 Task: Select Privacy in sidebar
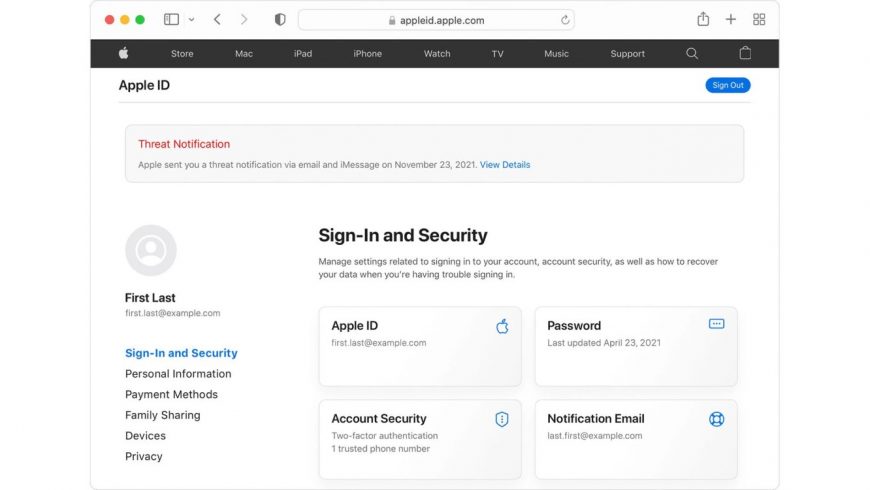[144, 456]
